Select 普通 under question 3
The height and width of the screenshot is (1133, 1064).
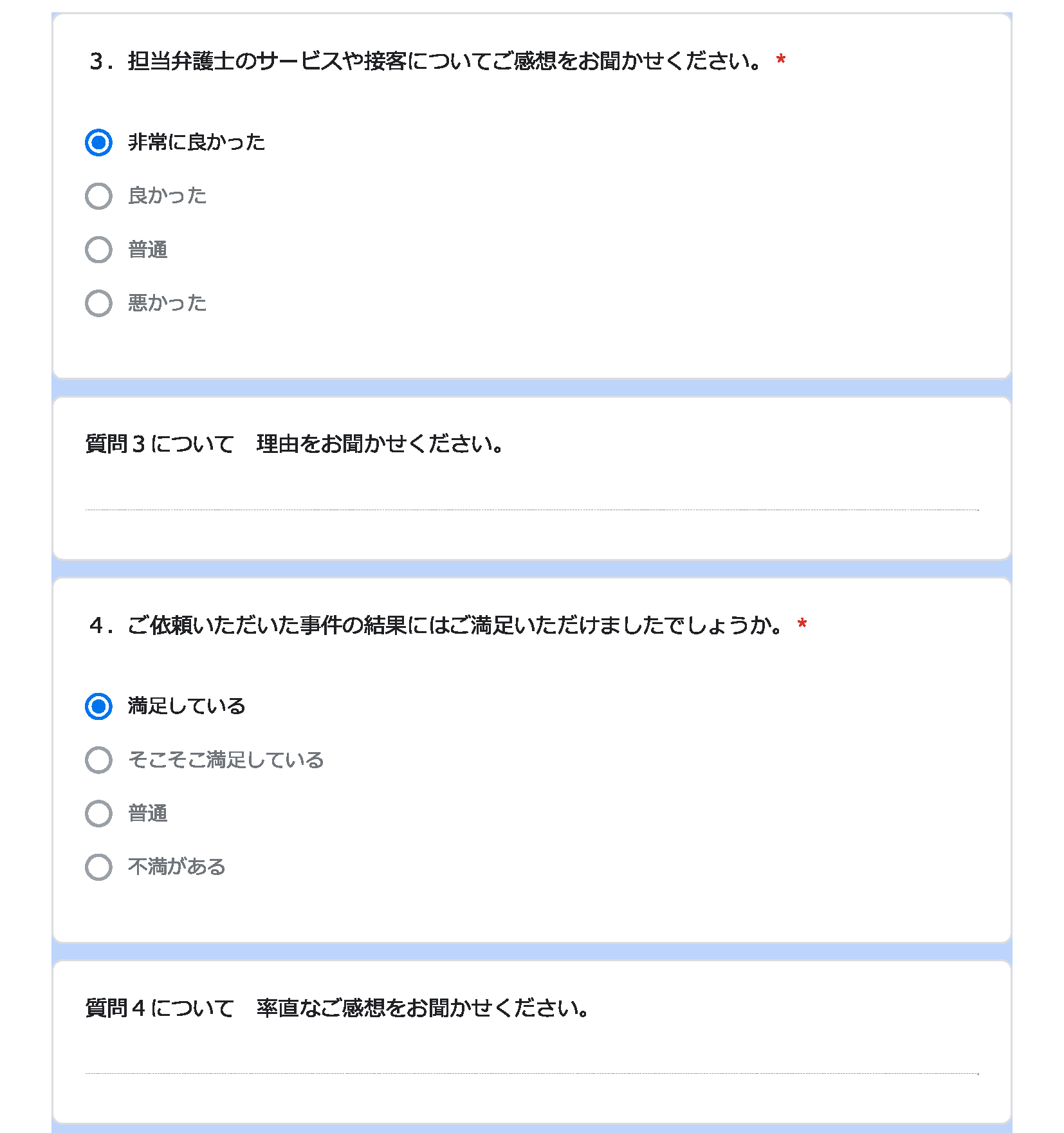click(98, 250)
